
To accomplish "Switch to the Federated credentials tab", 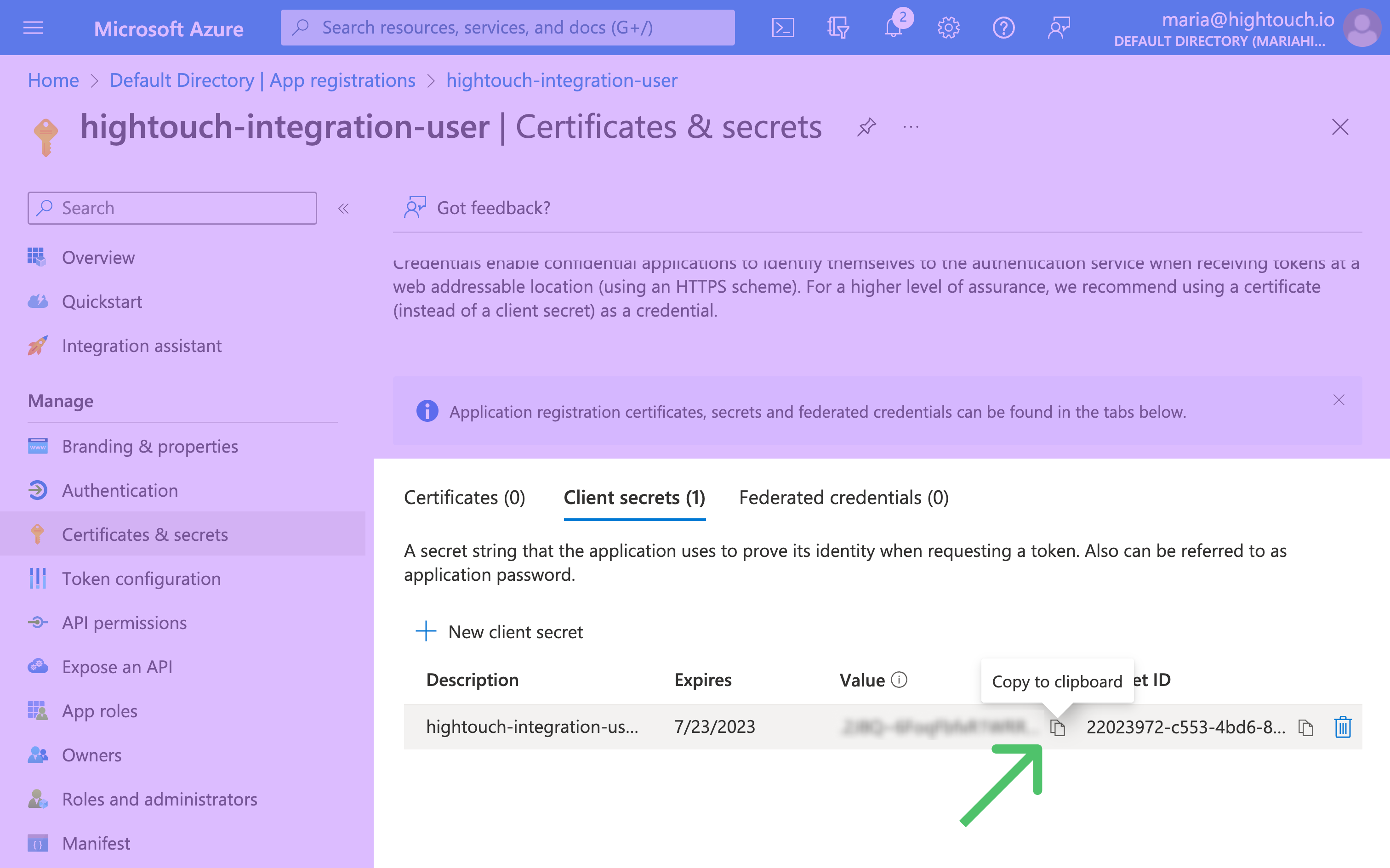I will [x=844, y=498].
